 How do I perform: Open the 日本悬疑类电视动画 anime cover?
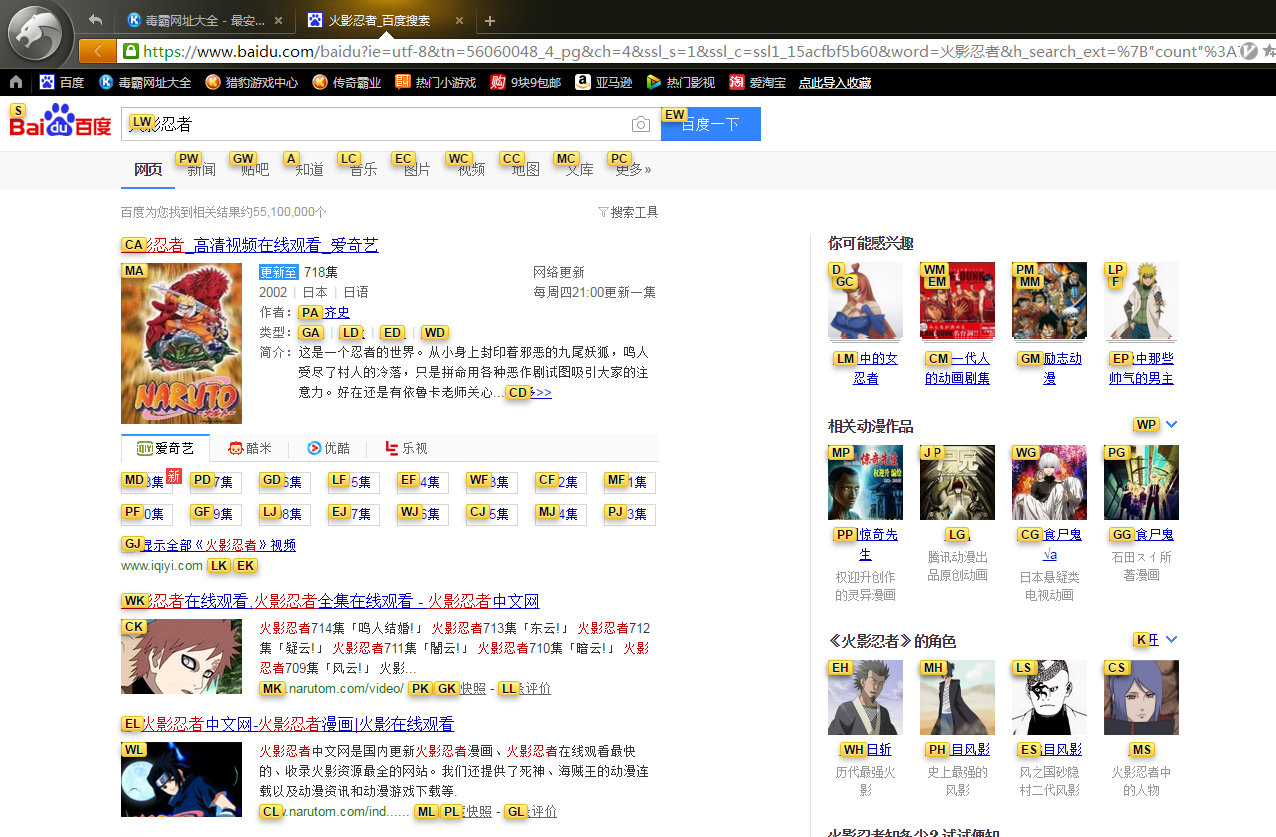[1049, 483]
